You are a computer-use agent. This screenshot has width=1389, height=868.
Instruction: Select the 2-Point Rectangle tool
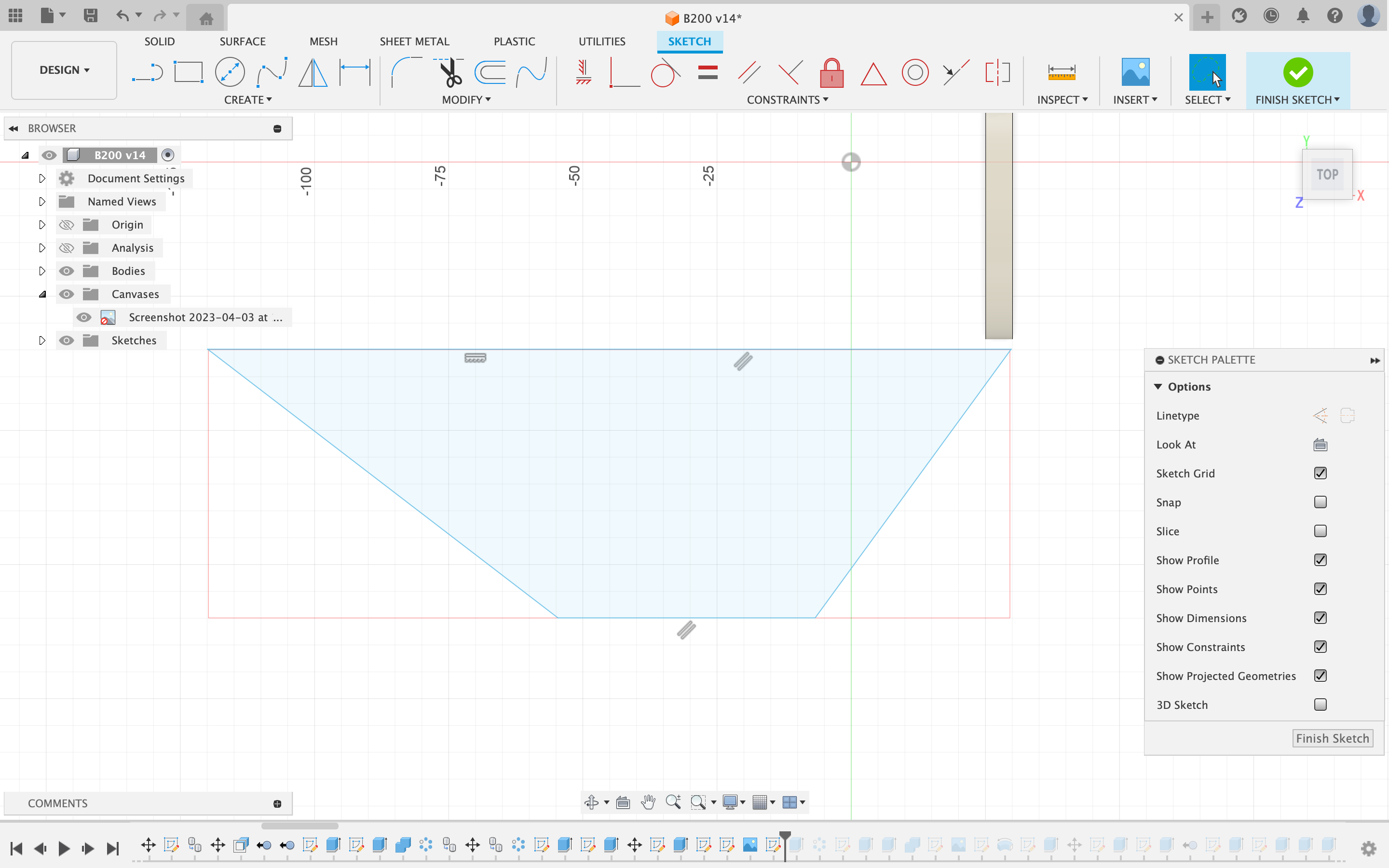[x=189, y=71]
